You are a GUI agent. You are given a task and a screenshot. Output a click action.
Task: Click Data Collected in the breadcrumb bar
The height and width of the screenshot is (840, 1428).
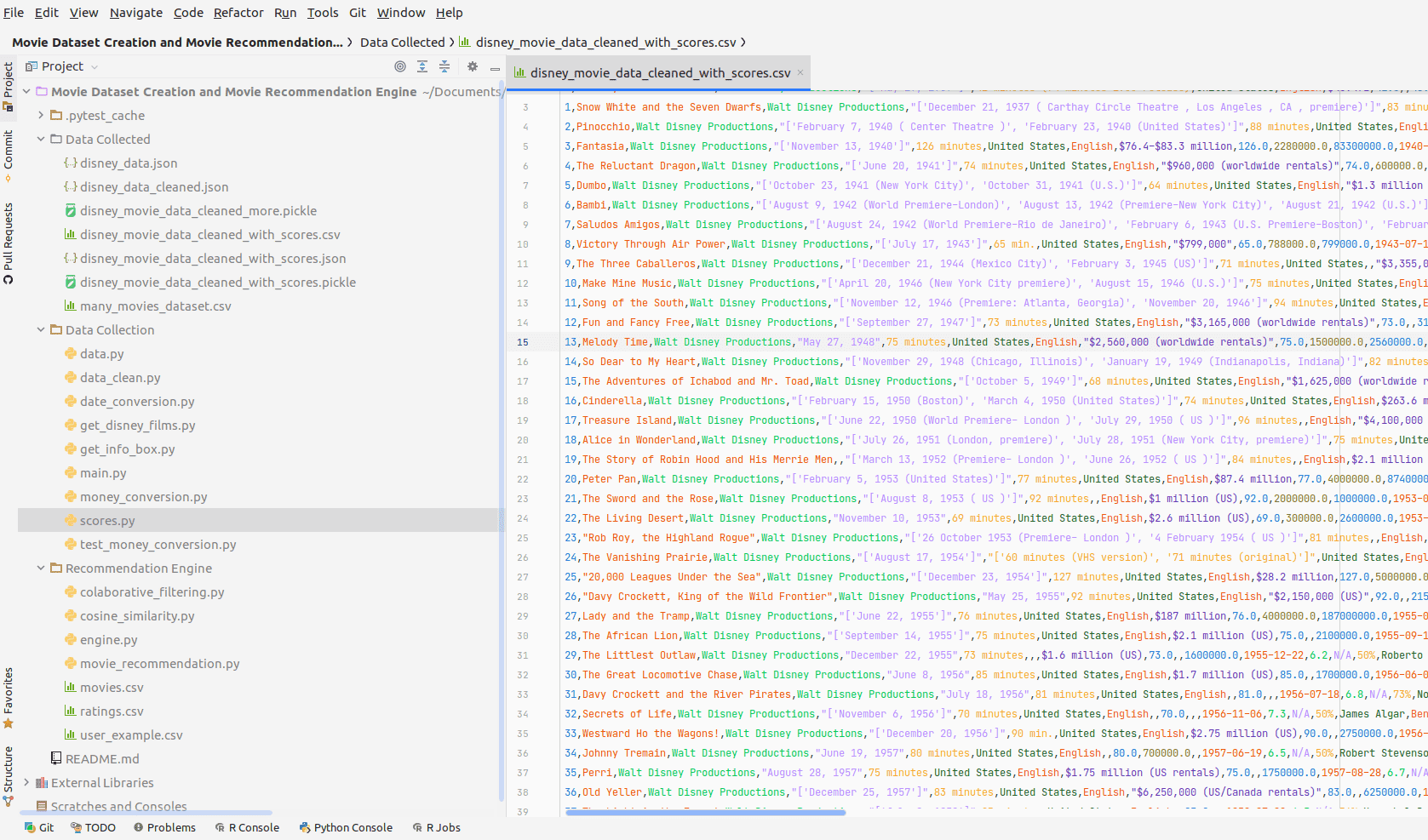pyautogui.click(x=403, y=40)
